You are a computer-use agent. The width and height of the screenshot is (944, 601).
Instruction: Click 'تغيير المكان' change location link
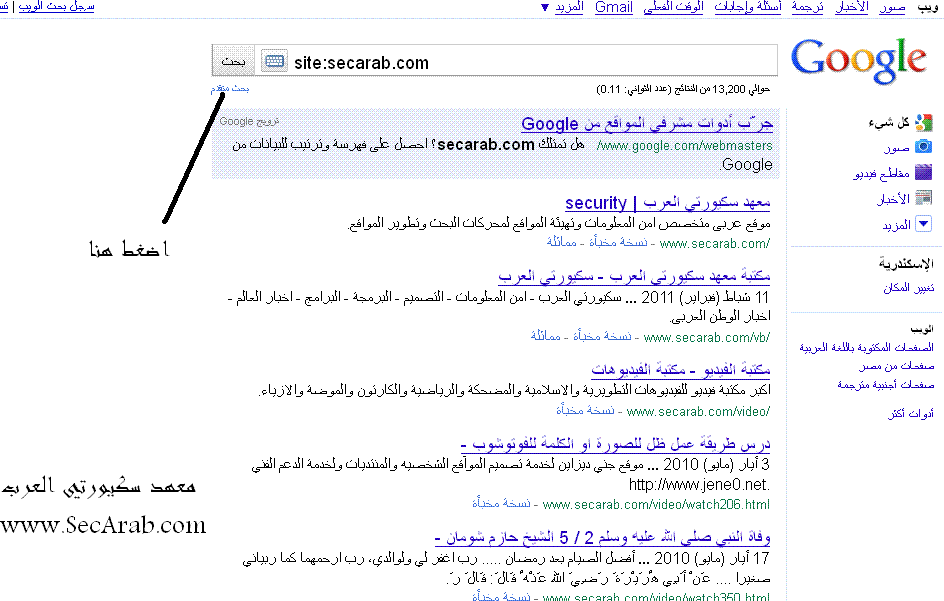[x=908, y=288]
